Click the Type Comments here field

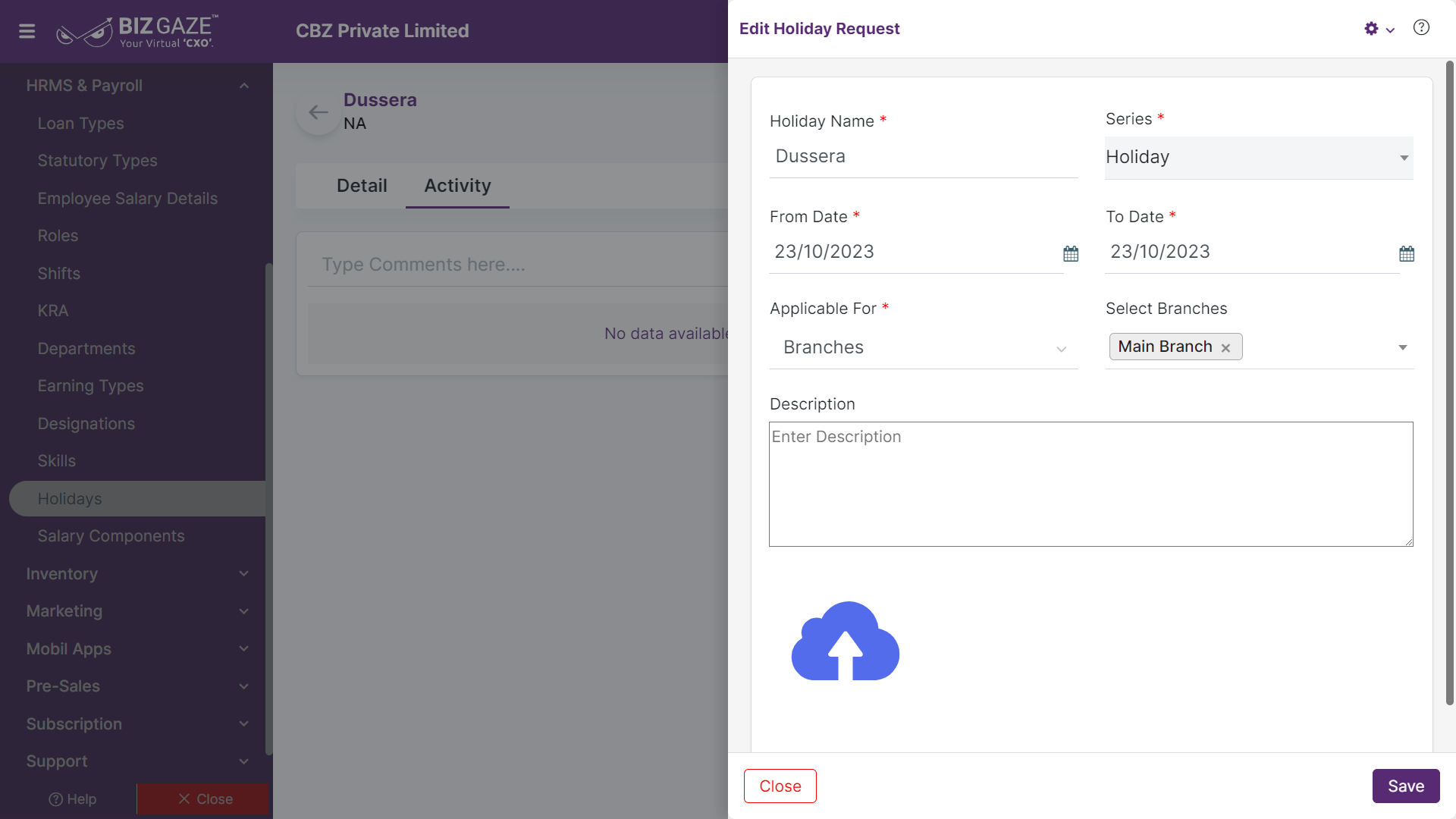[518, 265]
